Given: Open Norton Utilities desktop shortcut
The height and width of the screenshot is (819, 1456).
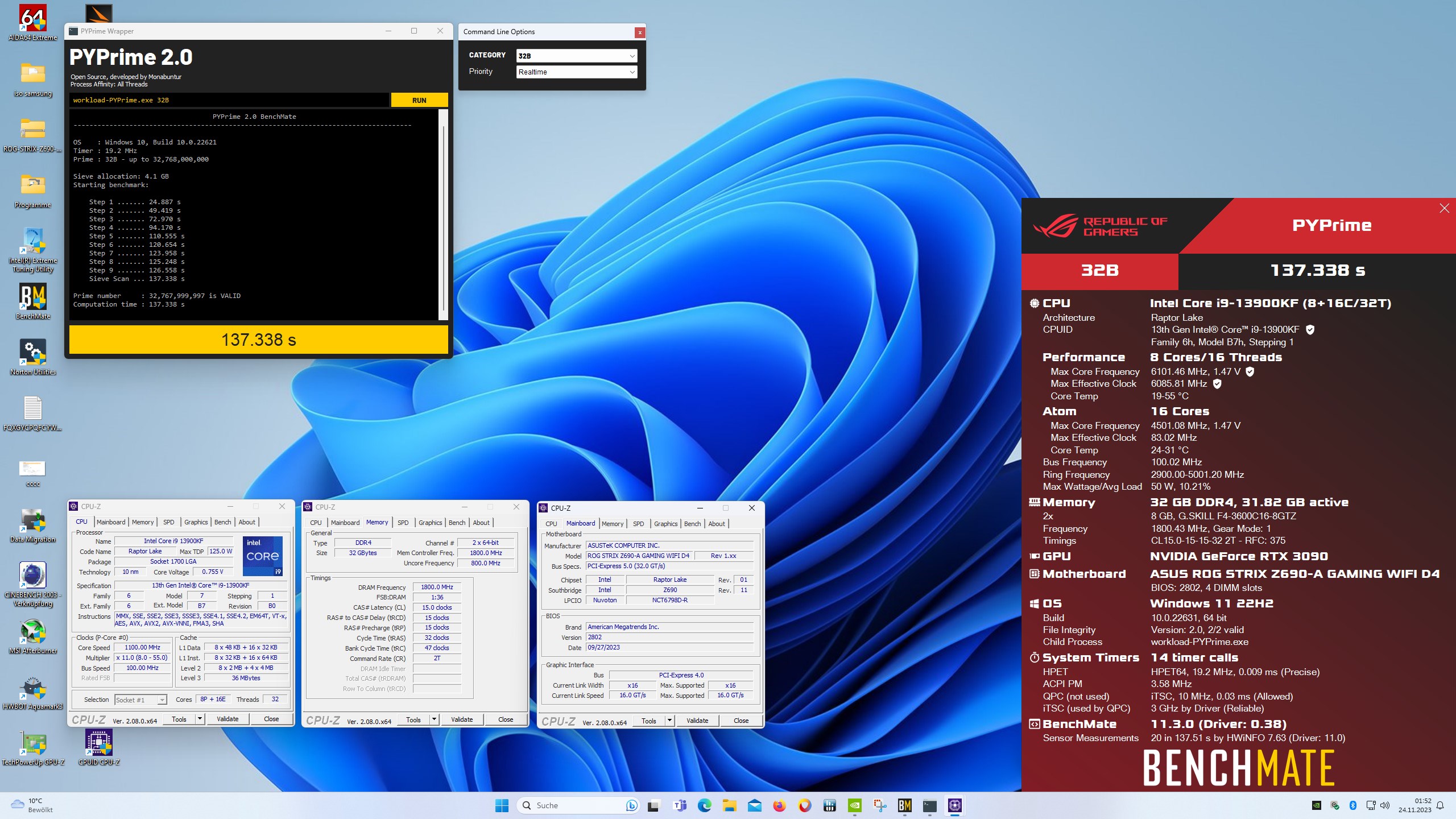Looking at the screenshot, I should click(x=33, y=357).
